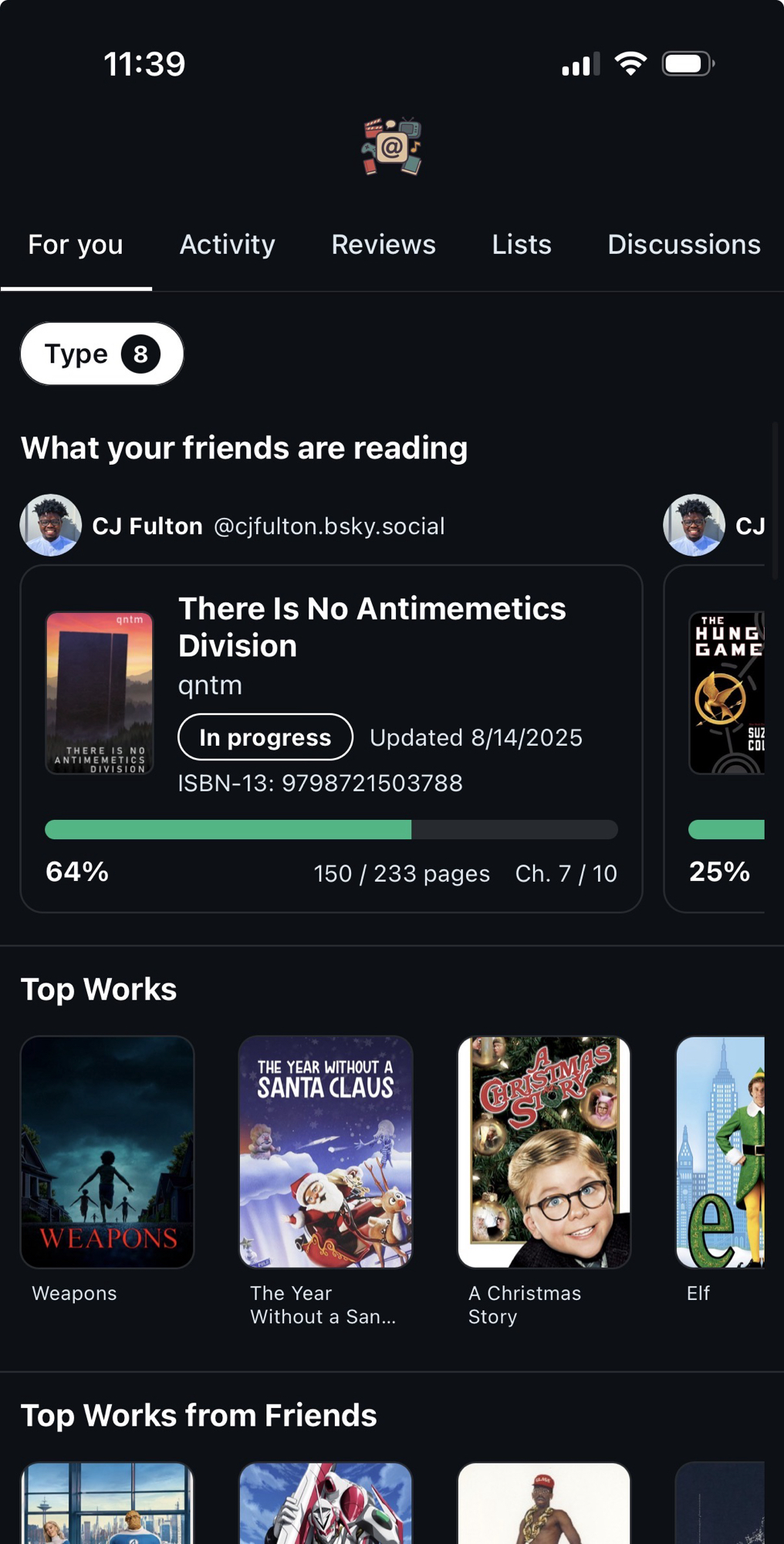
Task: Click the In progress status button
Action: tap(265, 737)
